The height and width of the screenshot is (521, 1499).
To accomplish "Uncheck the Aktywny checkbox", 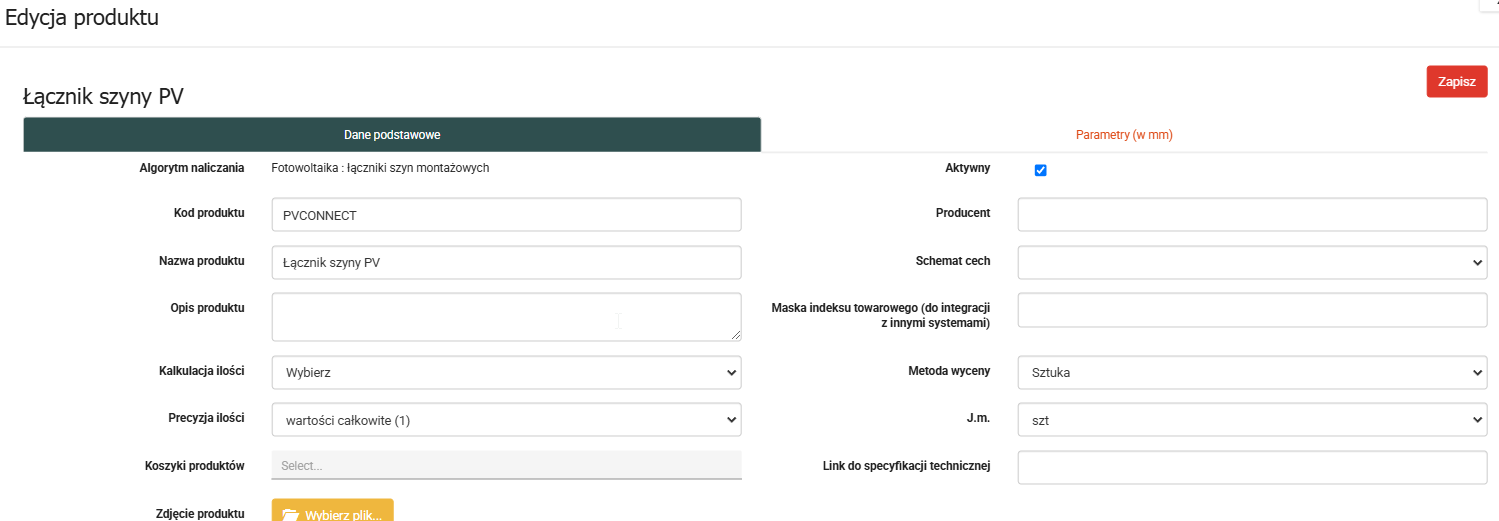I will click(x=1040, y=170).
